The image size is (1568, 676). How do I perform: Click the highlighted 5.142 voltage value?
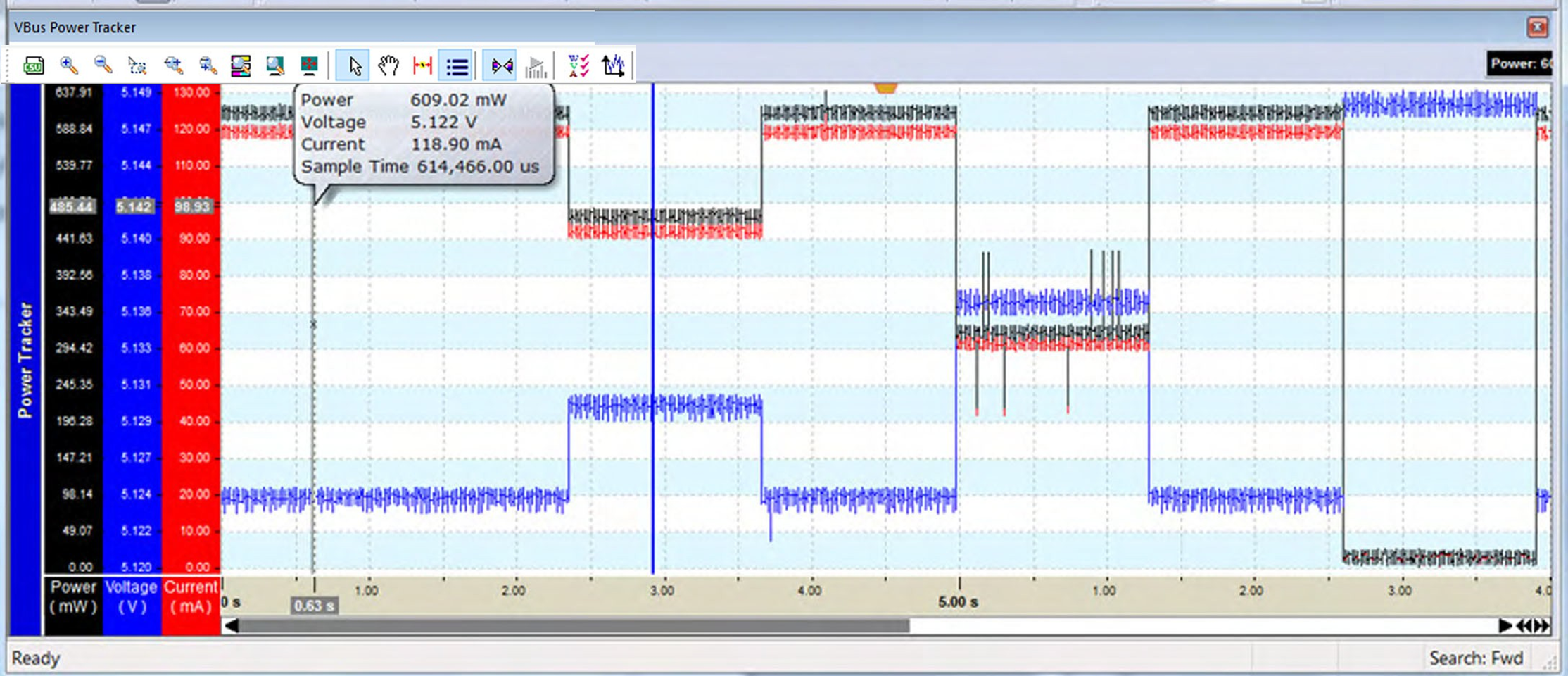click(x=134, y=206)
